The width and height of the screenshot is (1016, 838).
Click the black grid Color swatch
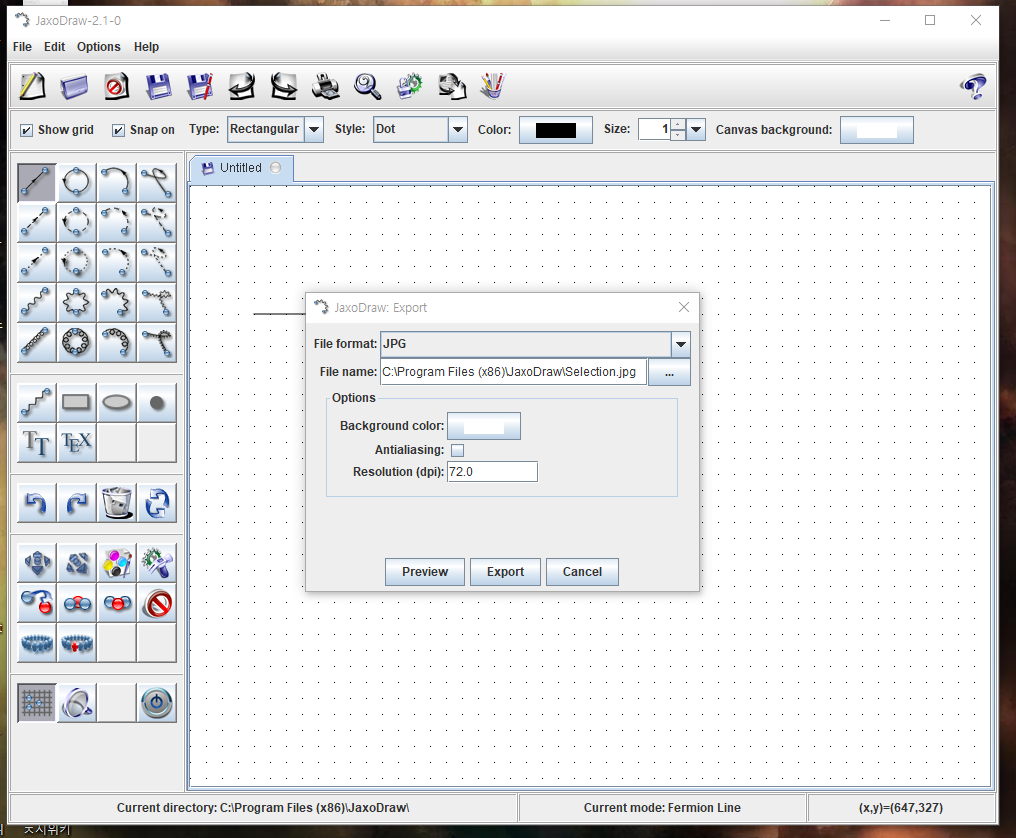pos(555,130)
